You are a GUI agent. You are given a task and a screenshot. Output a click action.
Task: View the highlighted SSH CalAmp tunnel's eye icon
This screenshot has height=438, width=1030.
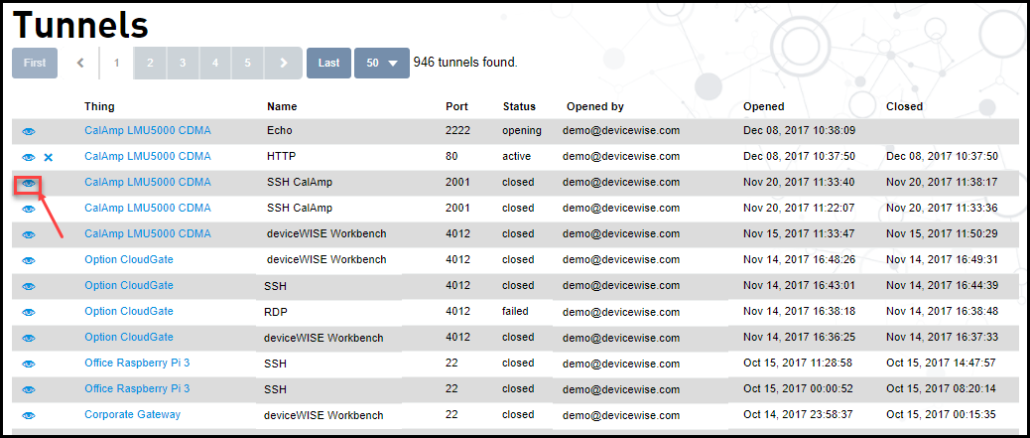[x=29, y=183]
